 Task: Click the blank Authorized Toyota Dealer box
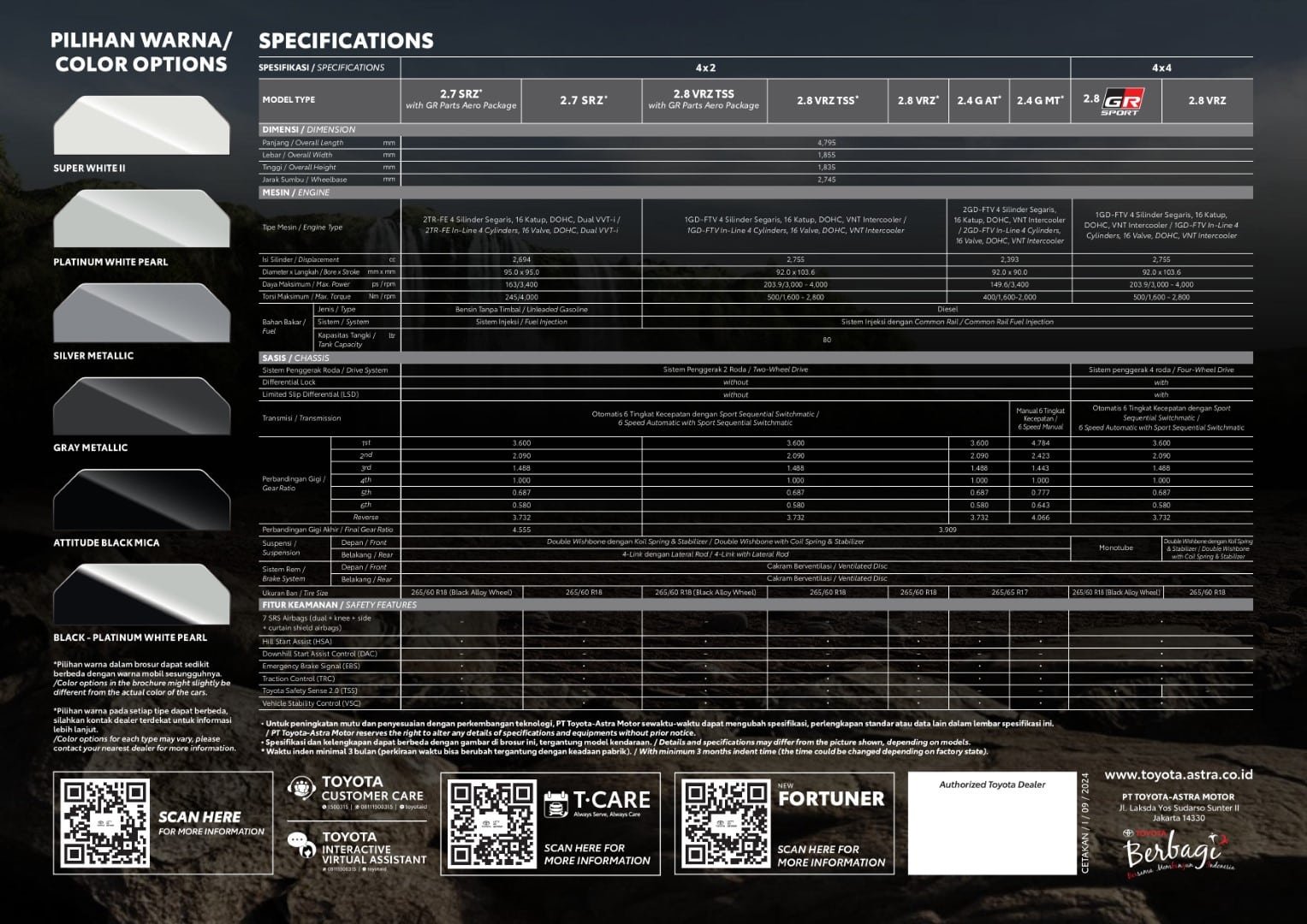pos(991,823)
